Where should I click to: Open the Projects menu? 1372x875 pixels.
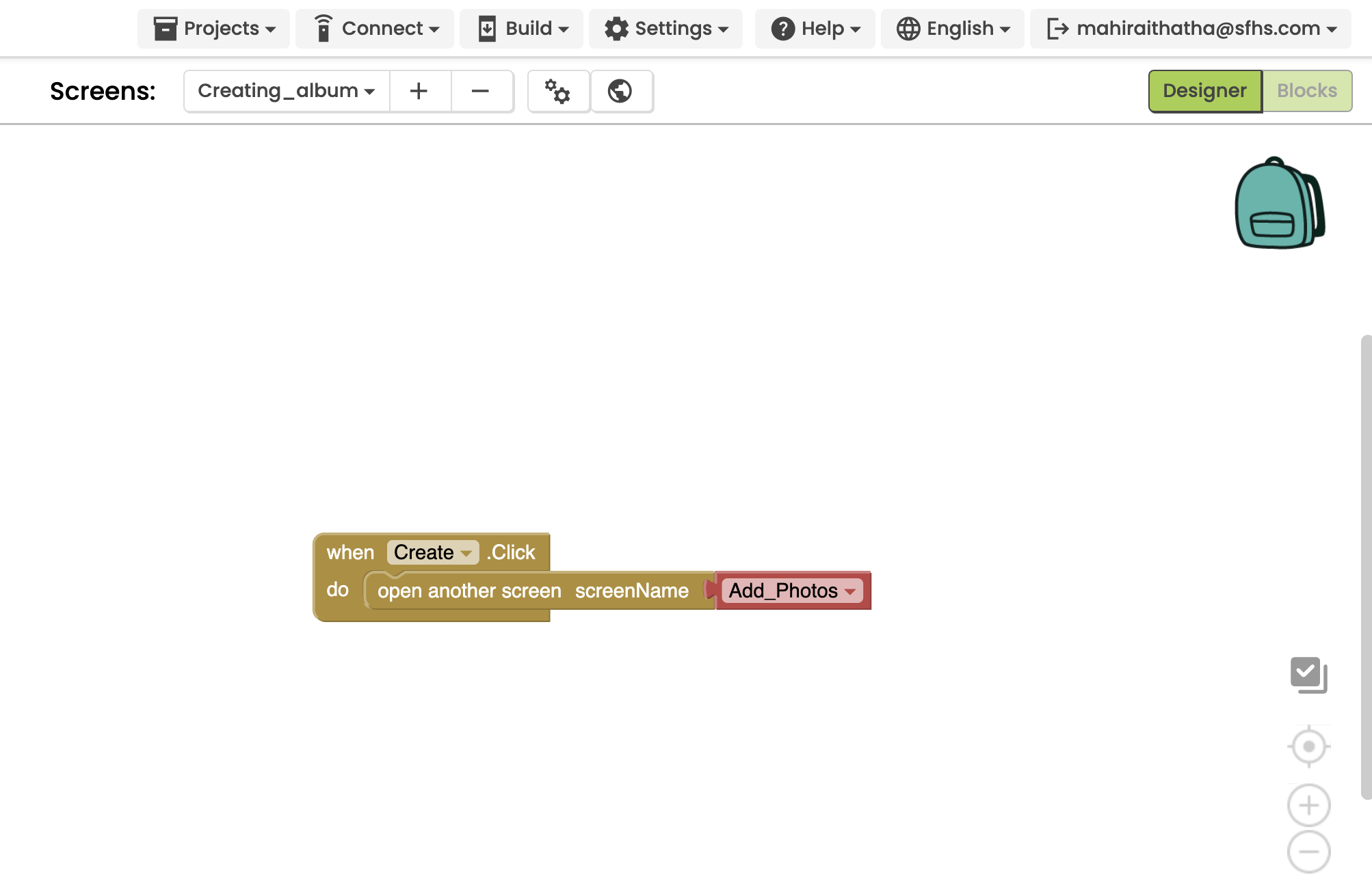point(213,29)
